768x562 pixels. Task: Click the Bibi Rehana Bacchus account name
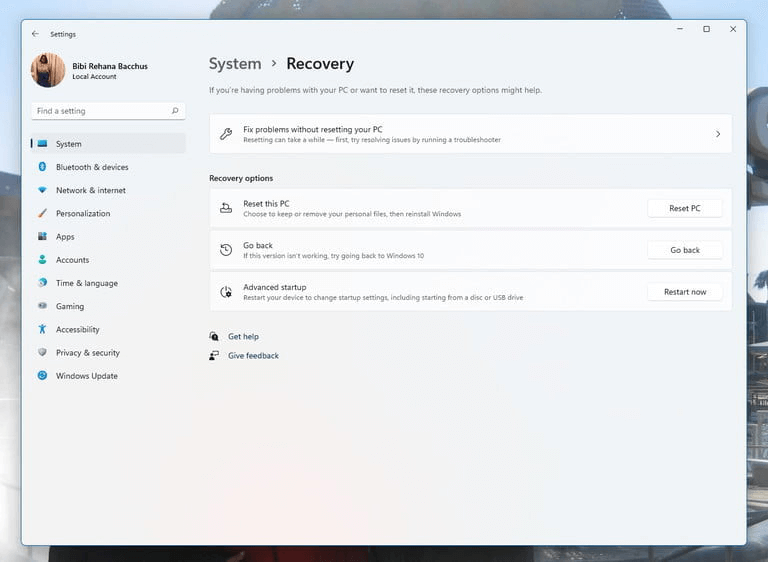(x=110, y=66)
